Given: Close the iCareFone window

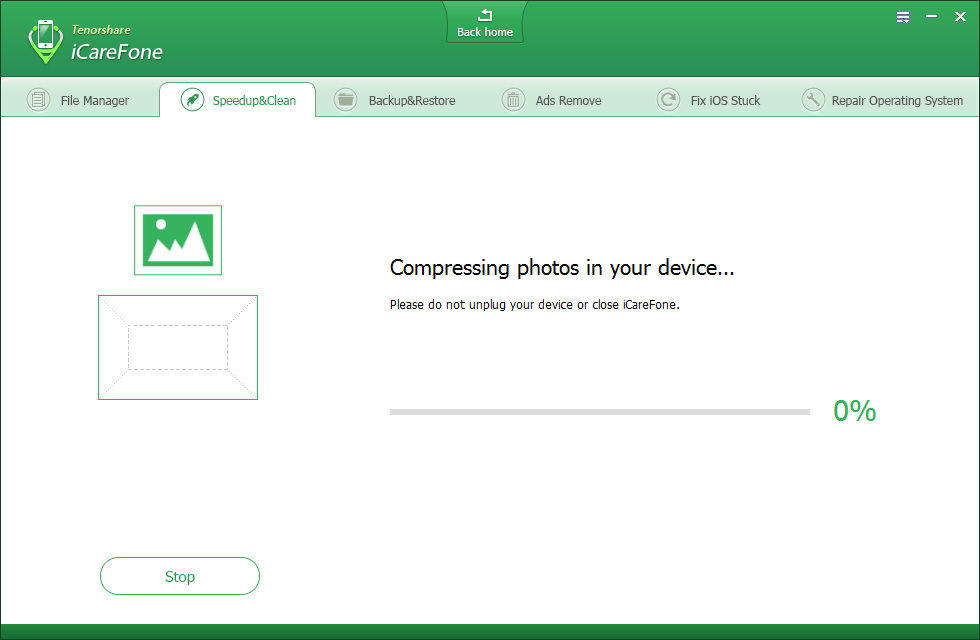Looking at the screenshot, I should (x=960, y=17).
